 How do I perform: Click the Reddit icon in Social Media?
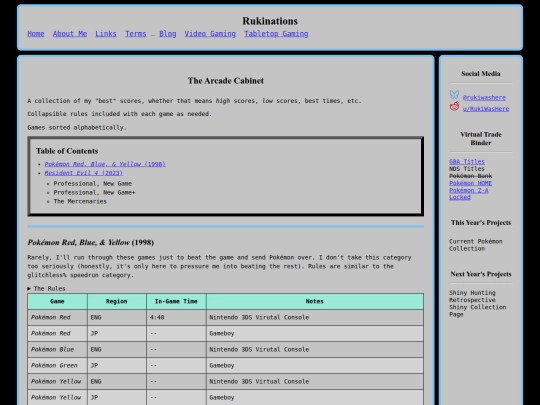point(454,106)
